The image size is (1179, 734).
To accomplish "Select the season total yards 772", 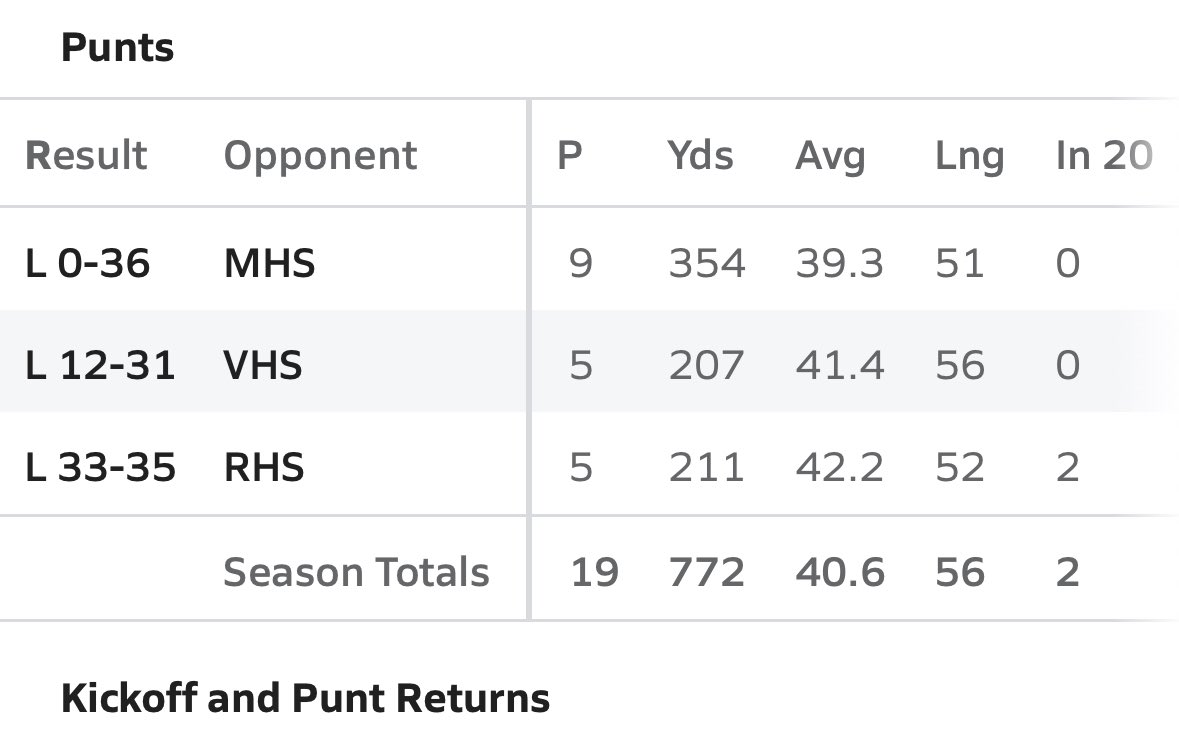I will tap(707, 572).
